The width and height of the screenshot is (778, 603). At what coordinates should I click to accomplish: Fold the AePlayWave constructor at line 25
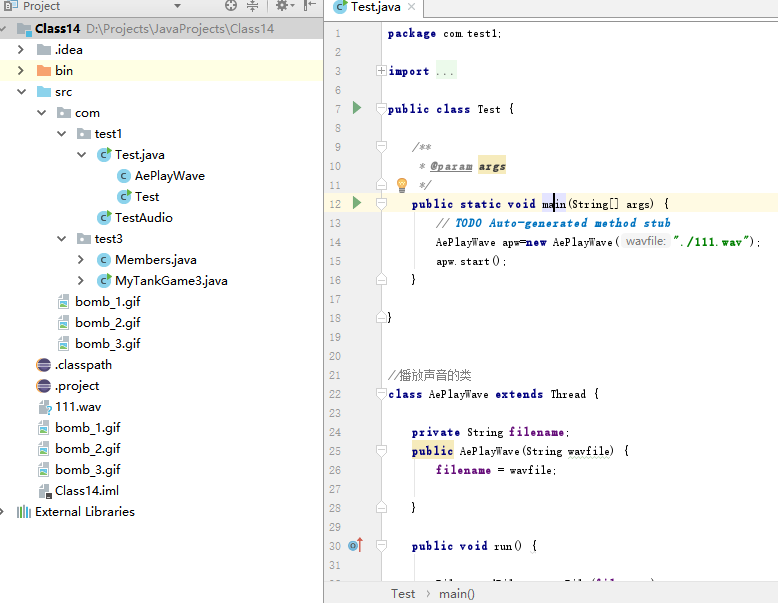pyautogui.click(x=381, y=451)
